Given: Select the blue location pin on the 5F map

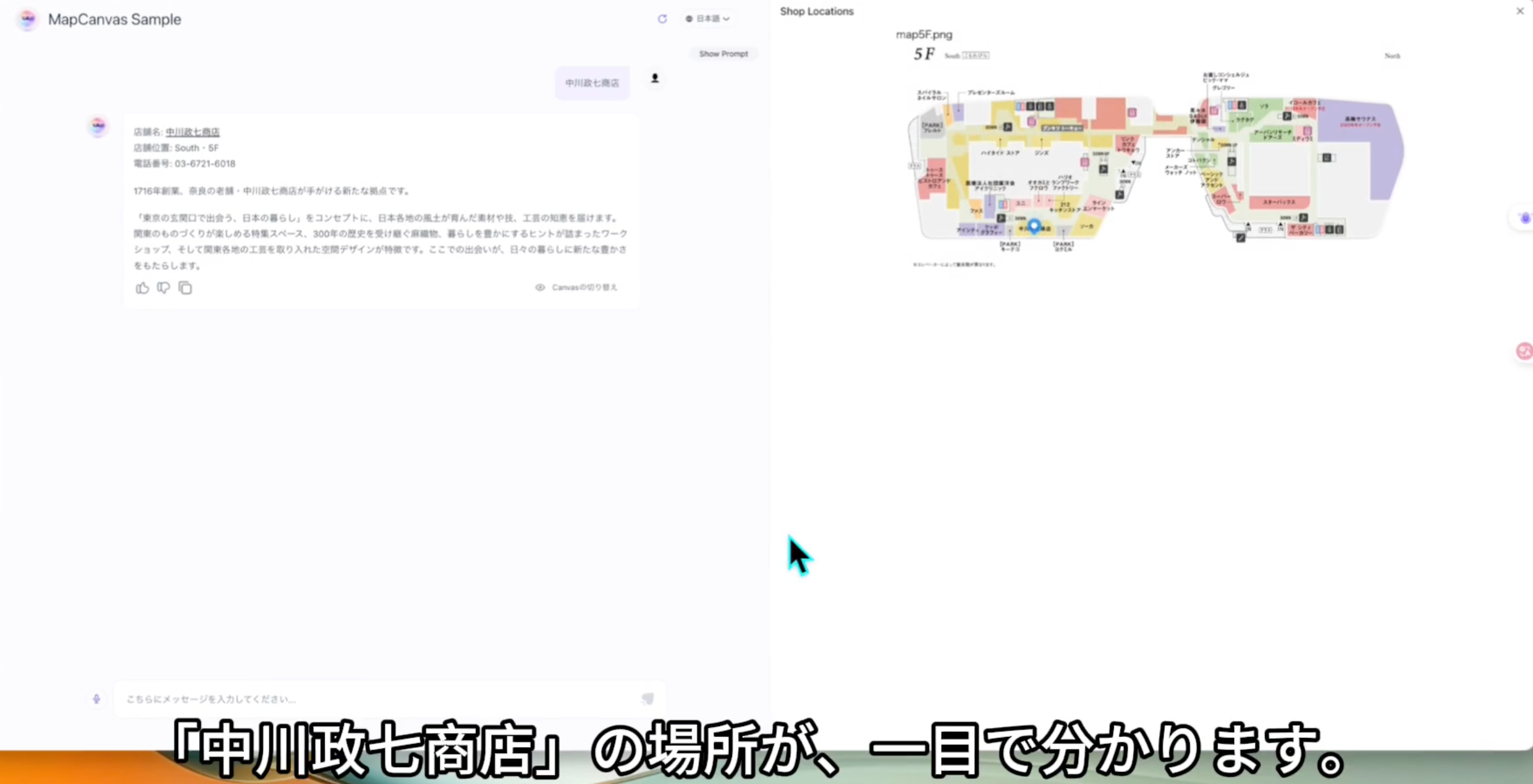Looking at the screenshot, I should 1034,227.
